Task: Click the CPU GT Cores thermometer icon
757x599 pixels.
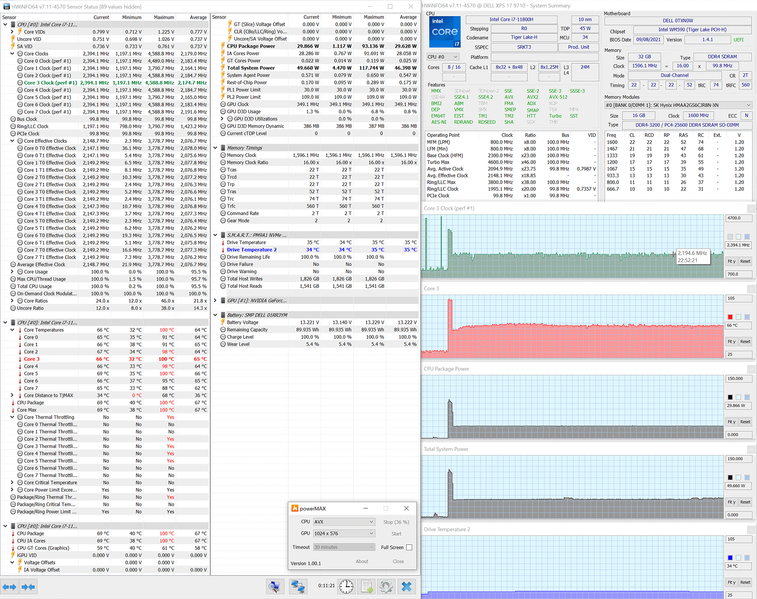Action: [13, 548]
